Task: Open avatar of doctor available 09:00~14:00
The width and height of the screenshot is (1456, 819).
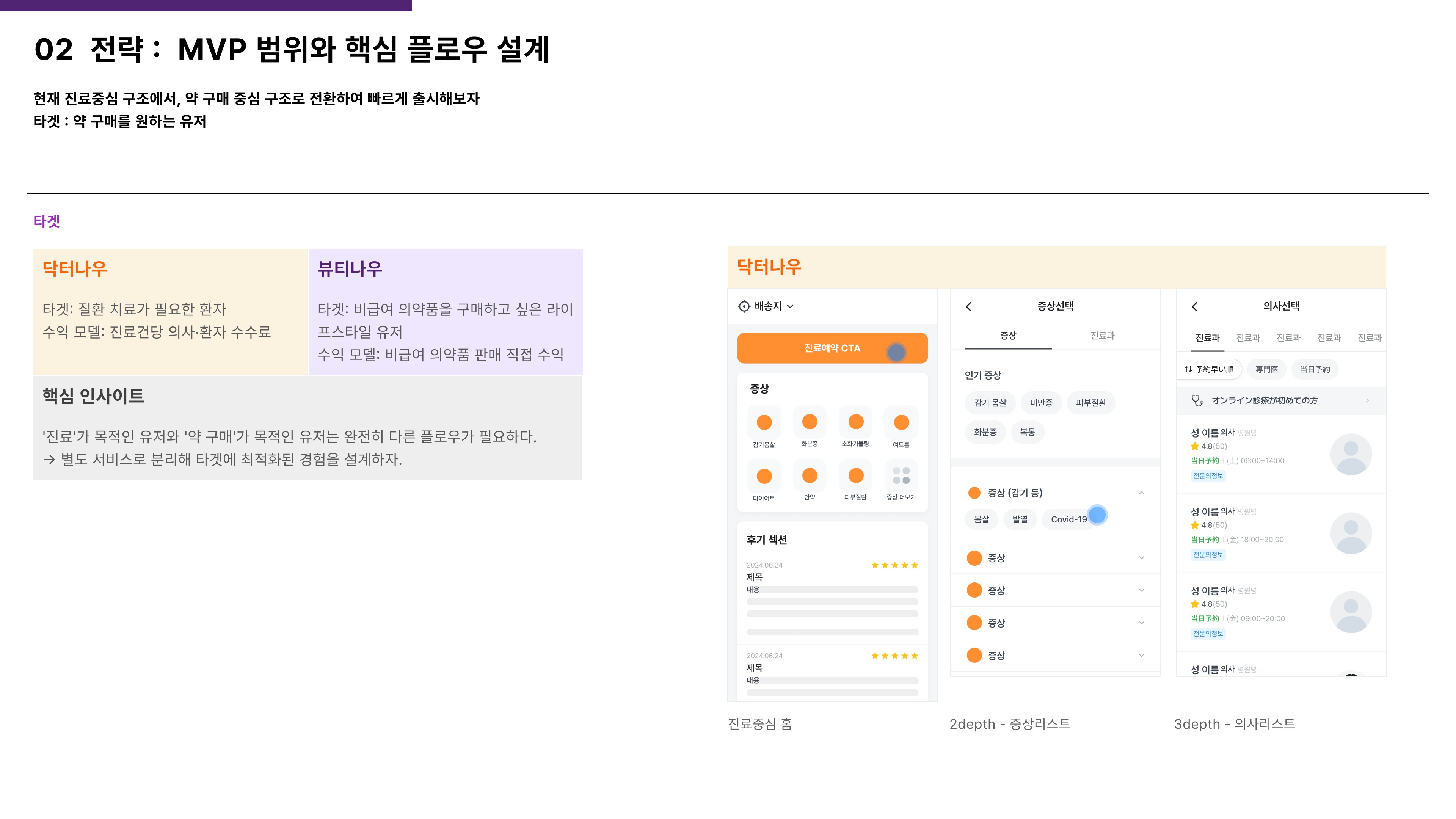Action: (1351, 455)
